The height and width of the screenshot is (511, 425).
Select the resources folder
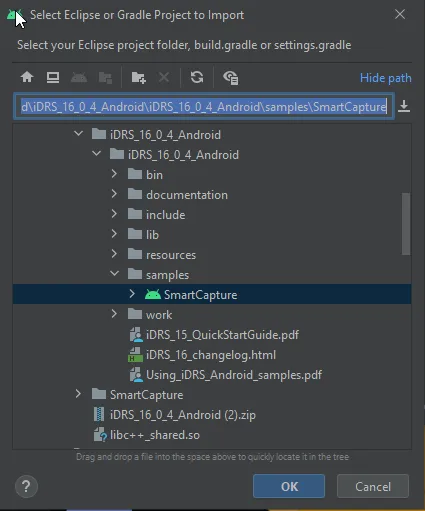pyautogui.click(x=171, y=255)
